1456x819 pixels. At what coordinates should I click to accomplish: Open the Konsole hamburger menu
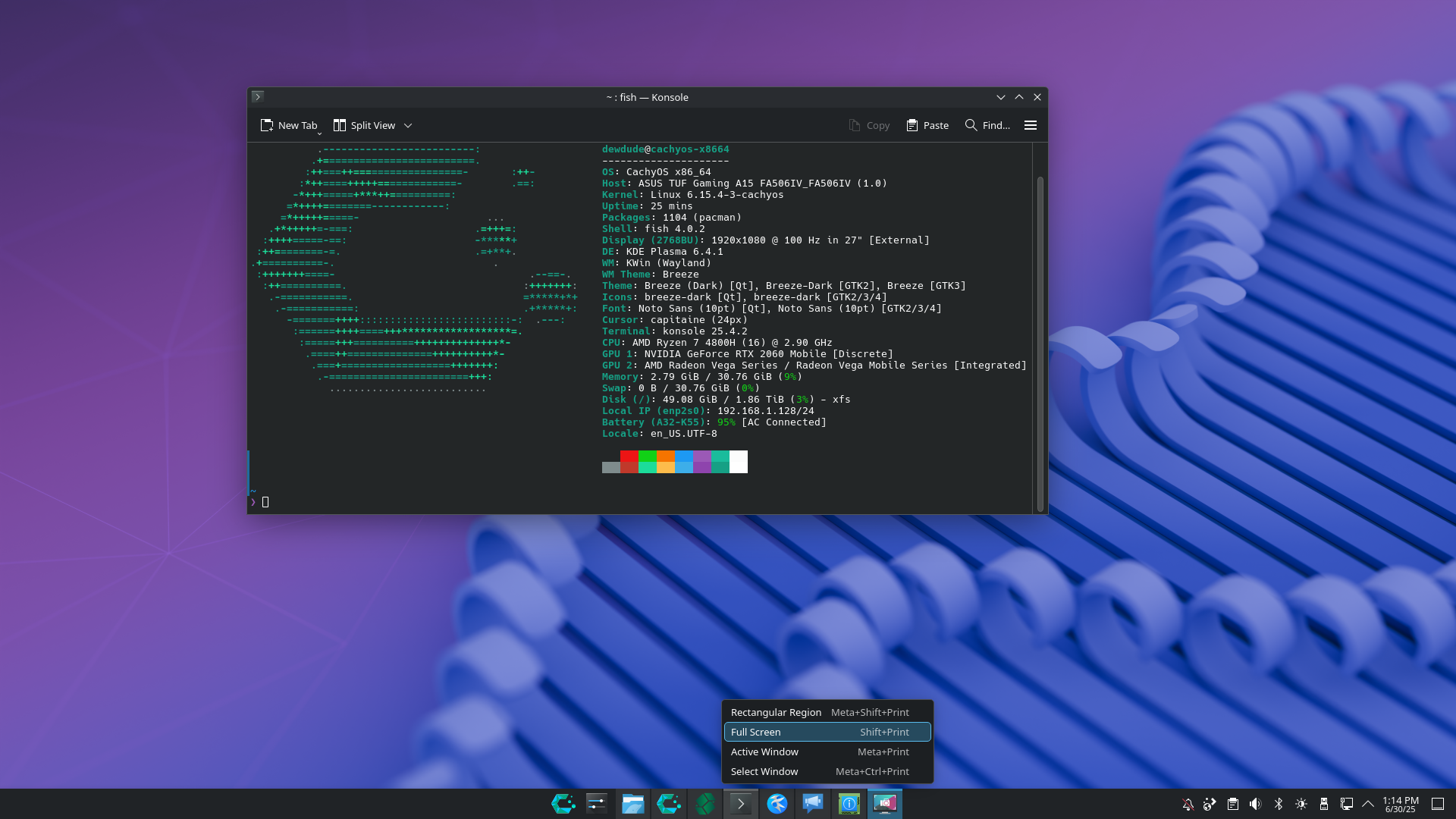click(1030, 125)
